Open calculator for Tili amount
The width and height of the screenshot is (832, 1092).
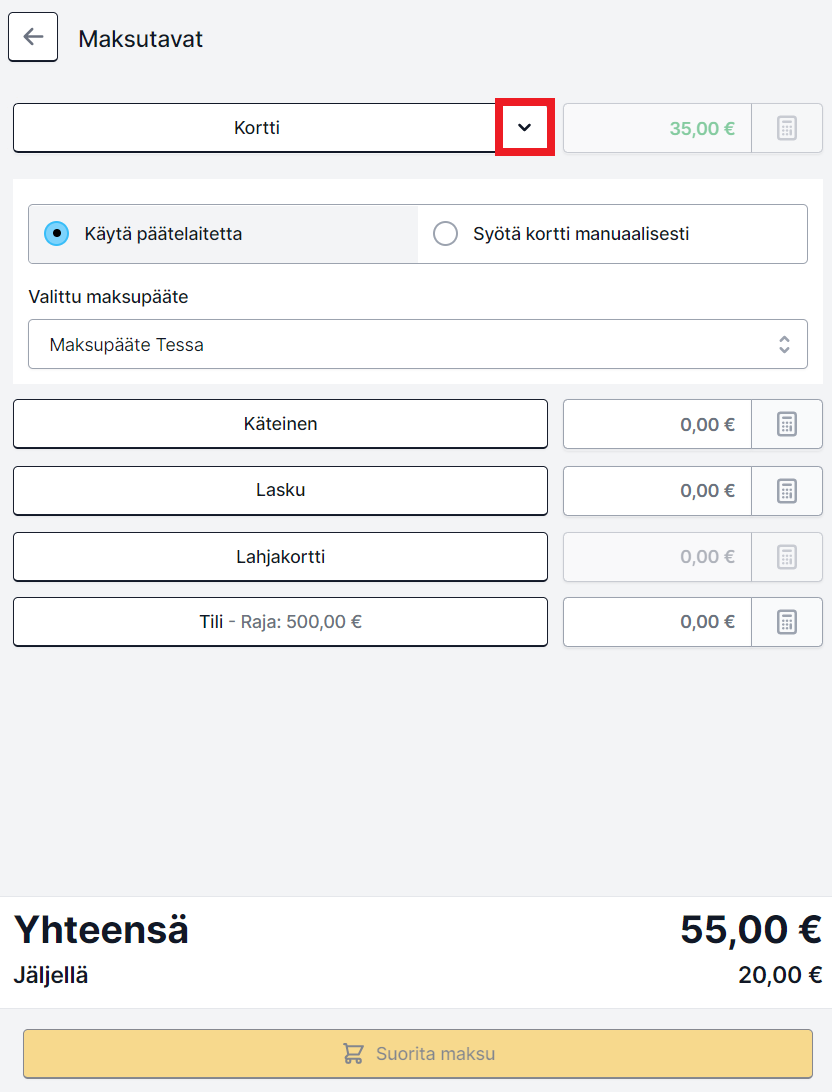click(787, 622)
